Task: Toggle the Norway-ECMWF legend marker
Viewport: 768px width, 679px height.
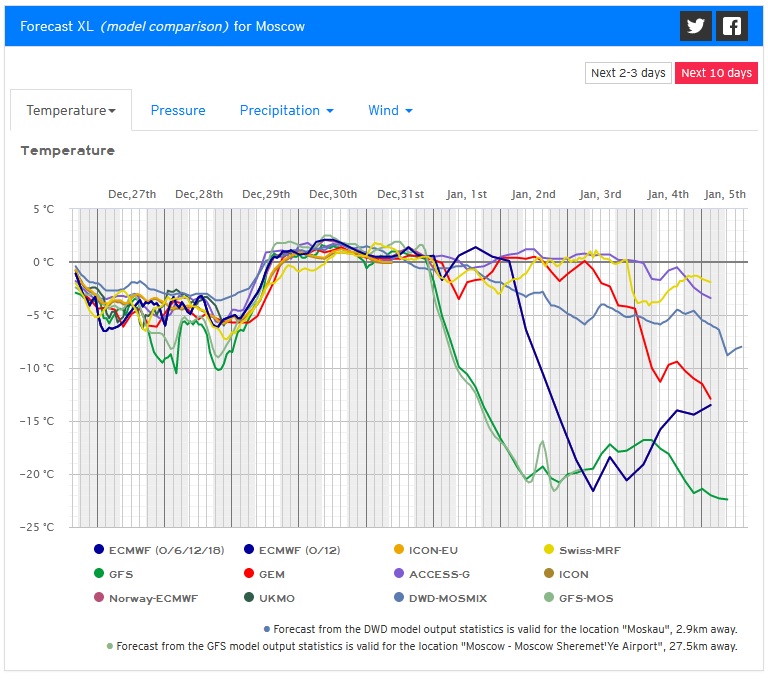Action: (x=99, y=598)
